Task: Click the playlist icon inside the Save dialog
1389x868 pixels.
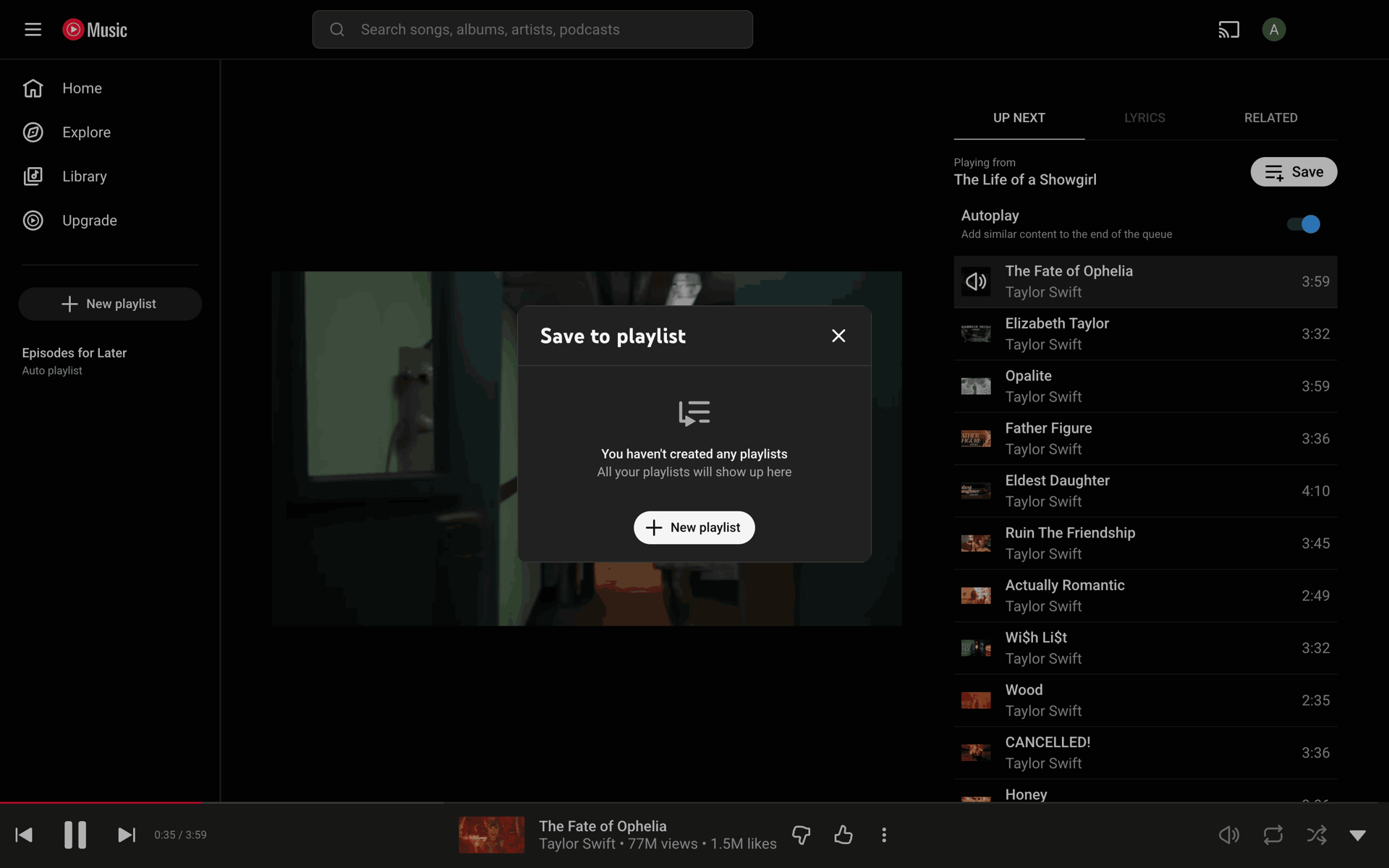Action: pos(694,414)
